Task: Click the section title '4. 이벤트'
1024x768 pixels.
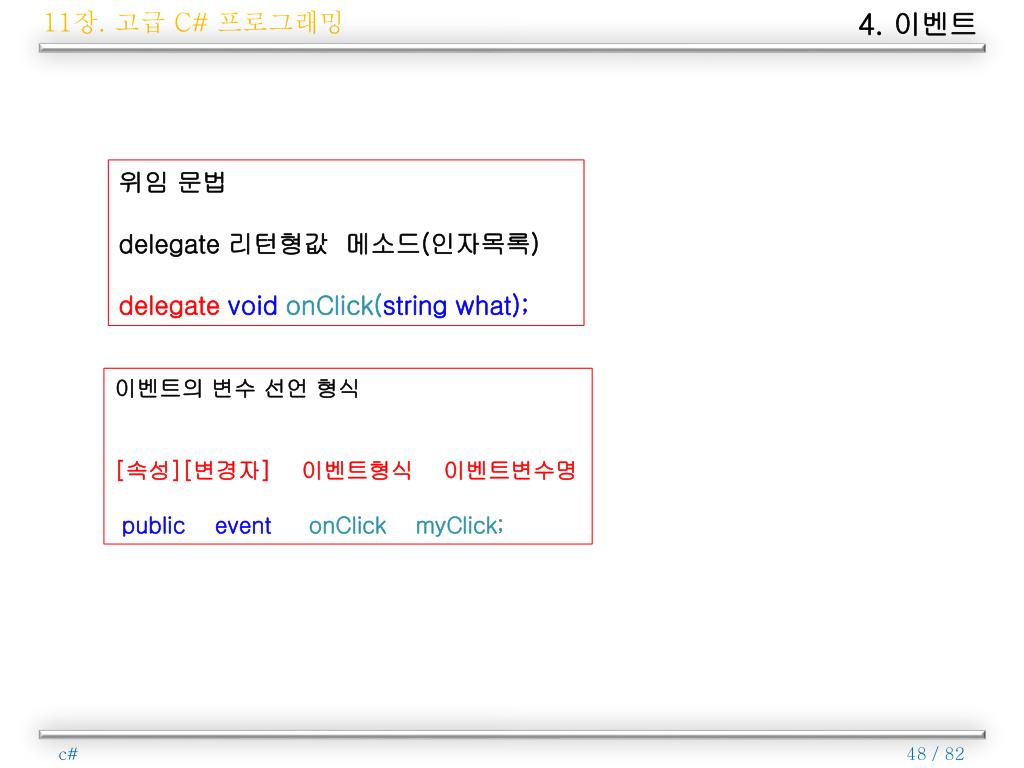Action: (917, 24)
